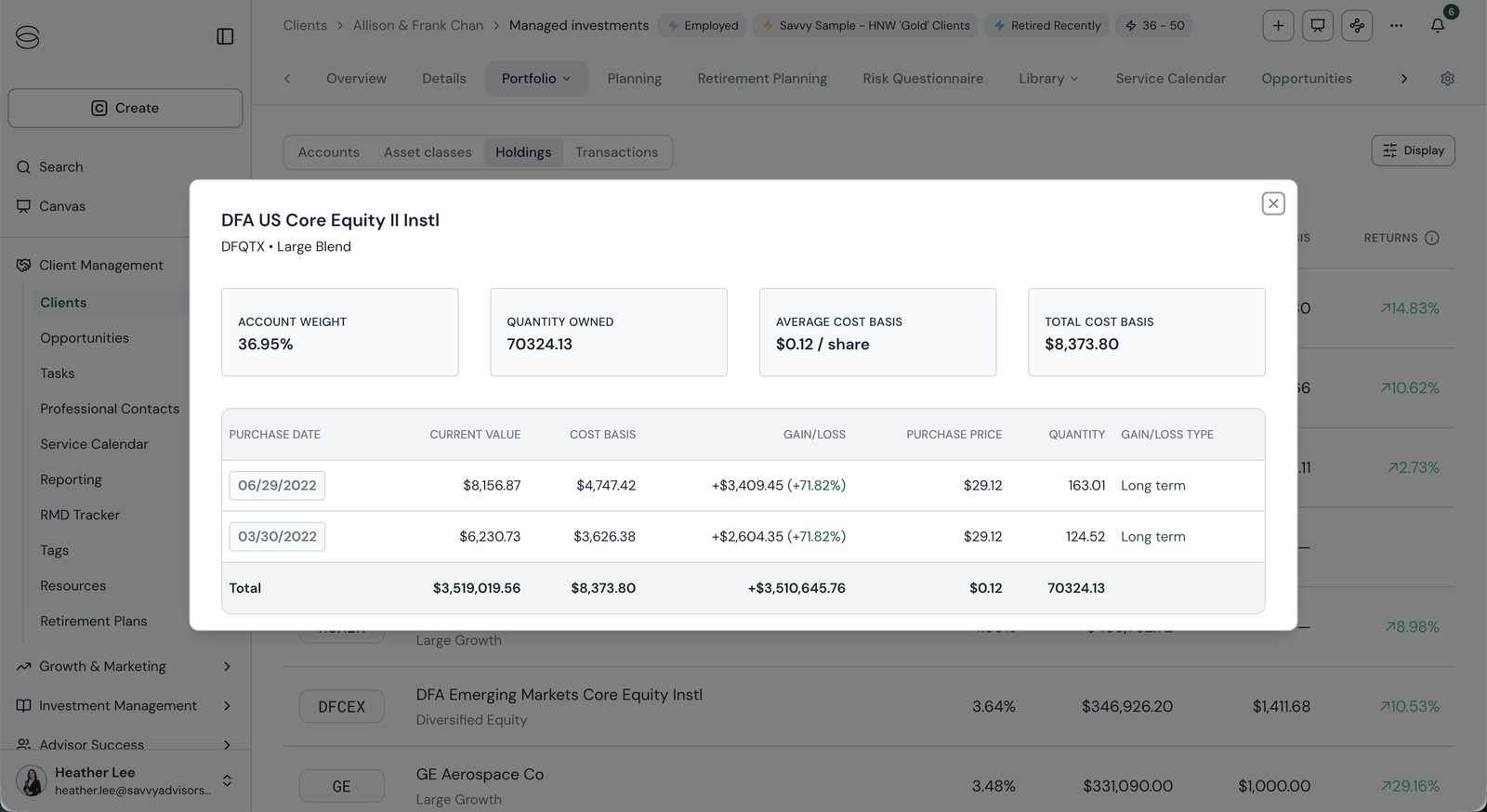Click the Quantity Owned 70324.13 card
This screenshot has height=812, width=1487.
pyautogui.click(x=609, y=333)
